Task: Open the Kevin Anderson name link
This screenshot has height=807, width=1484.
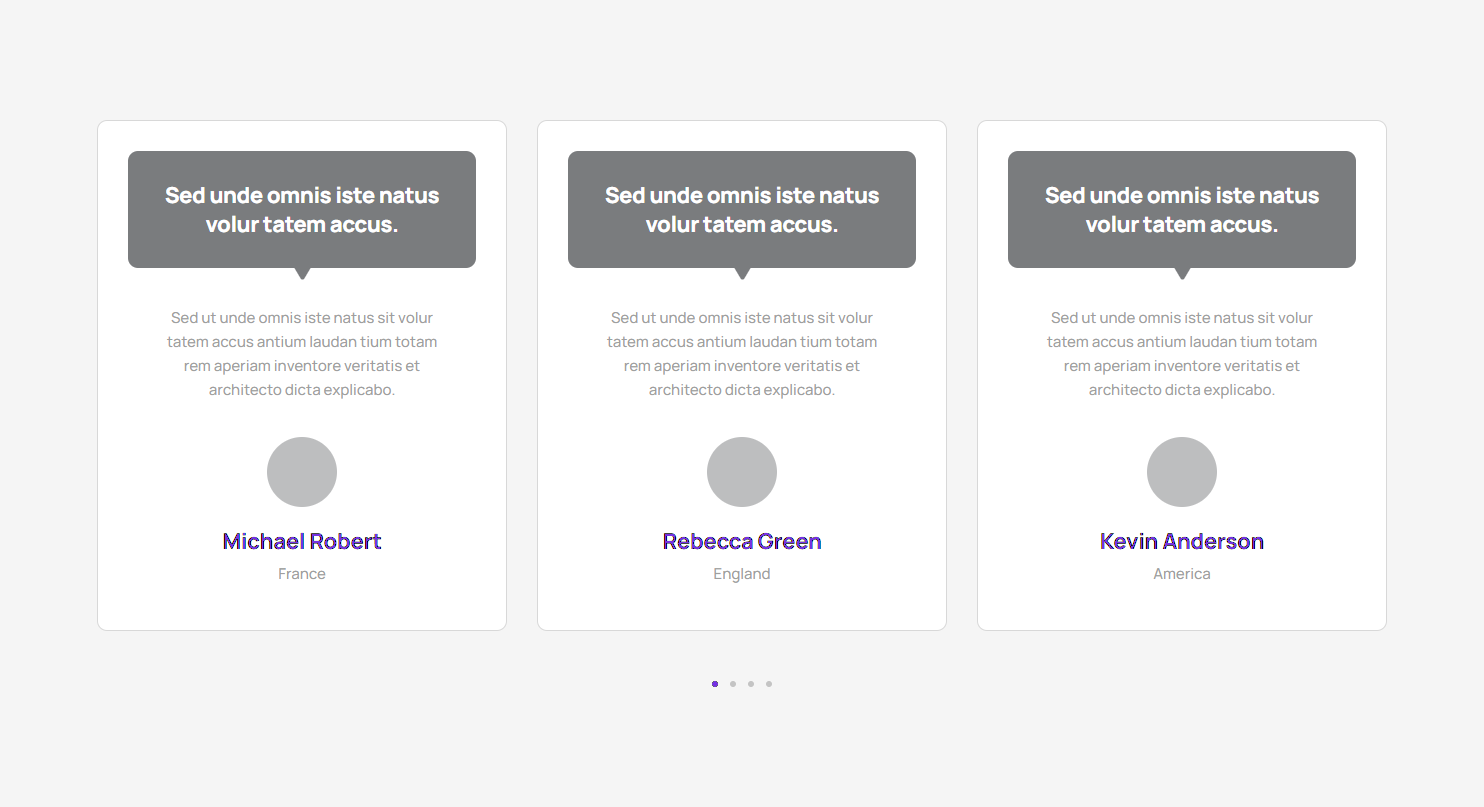Action: 1182,541
